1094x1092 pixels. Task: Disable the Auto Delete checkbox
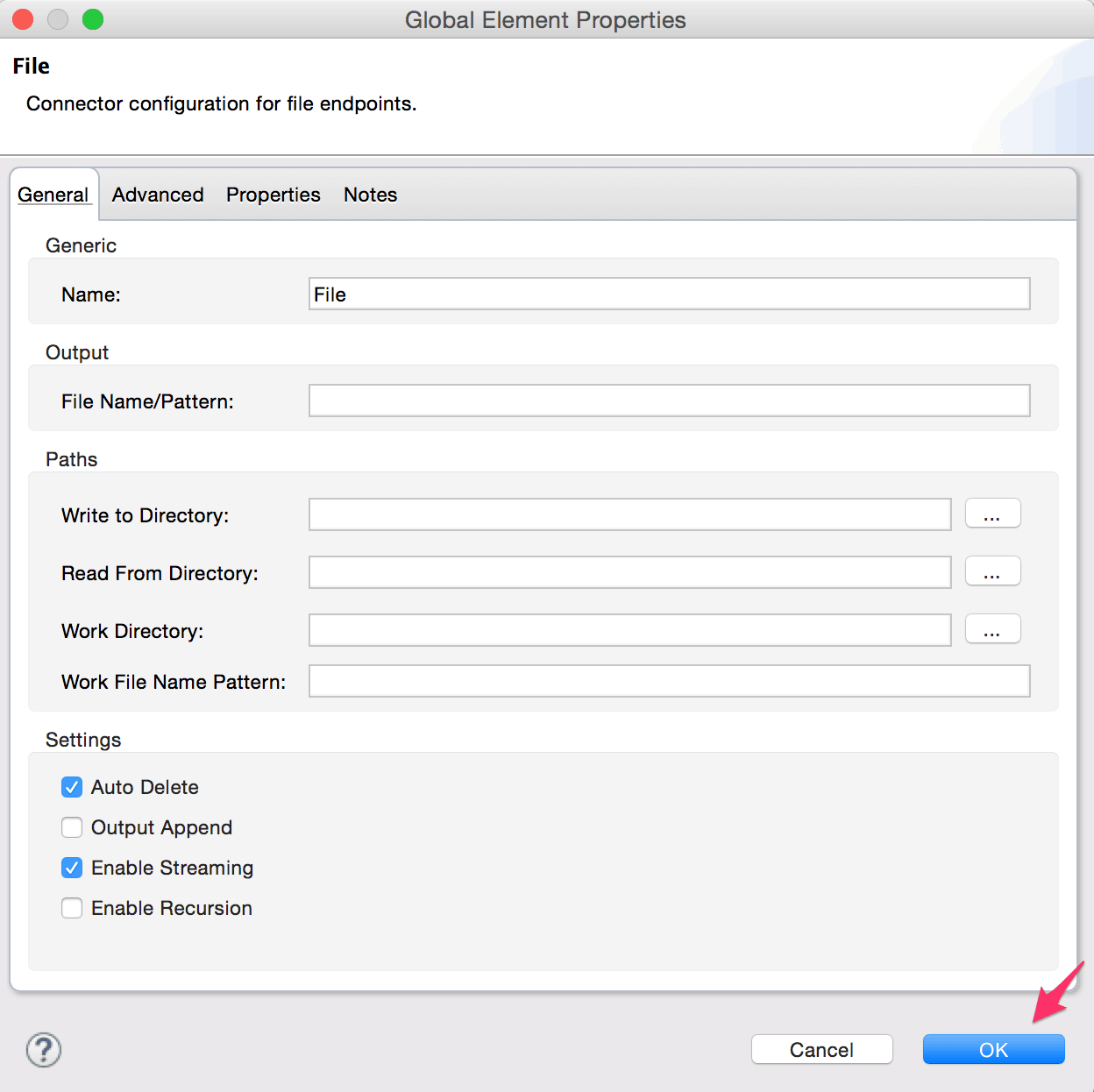click(x=71, y=787)
